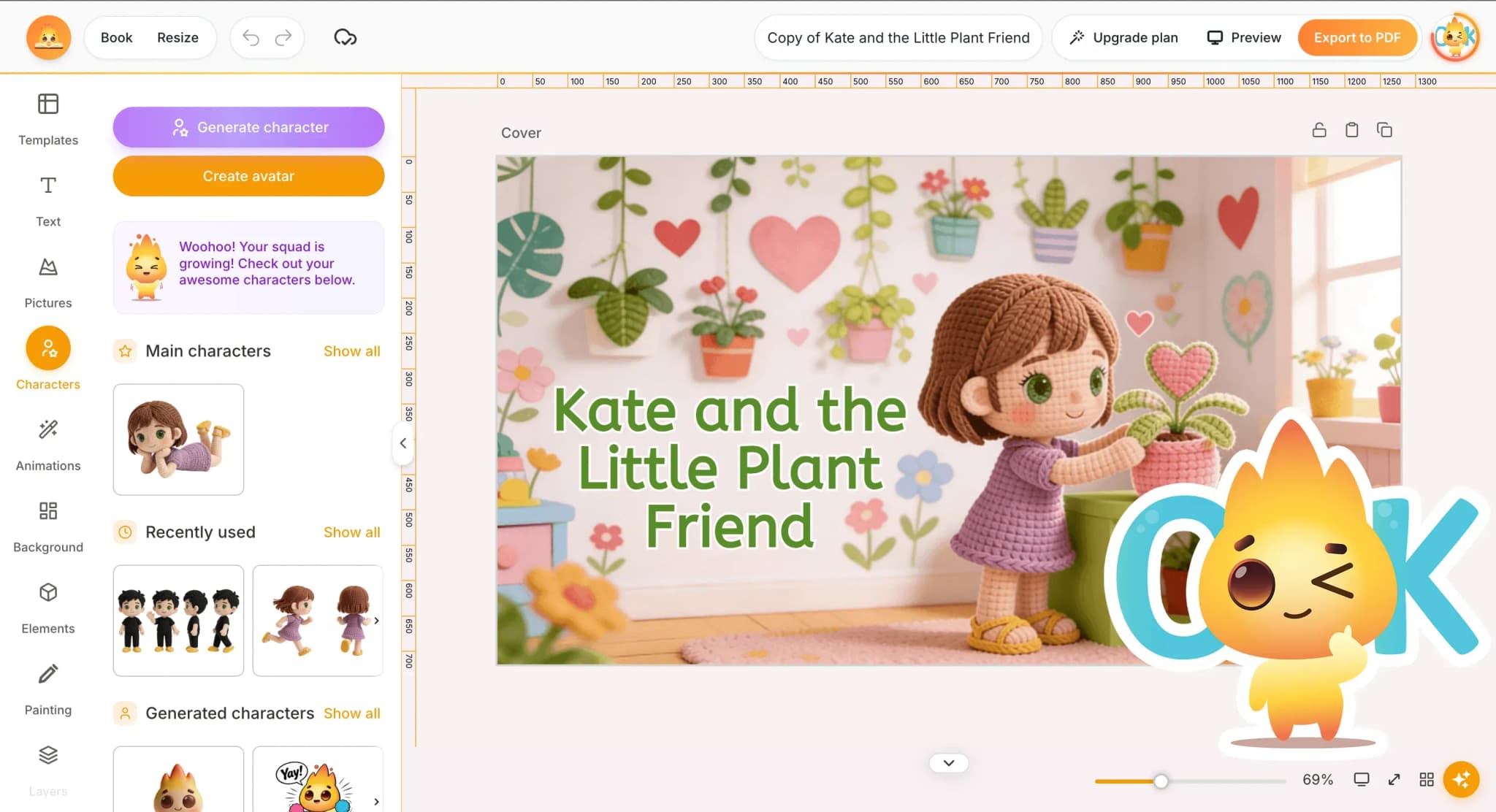
Task: Click the Cover page label
Action: [x=521, y=133]
